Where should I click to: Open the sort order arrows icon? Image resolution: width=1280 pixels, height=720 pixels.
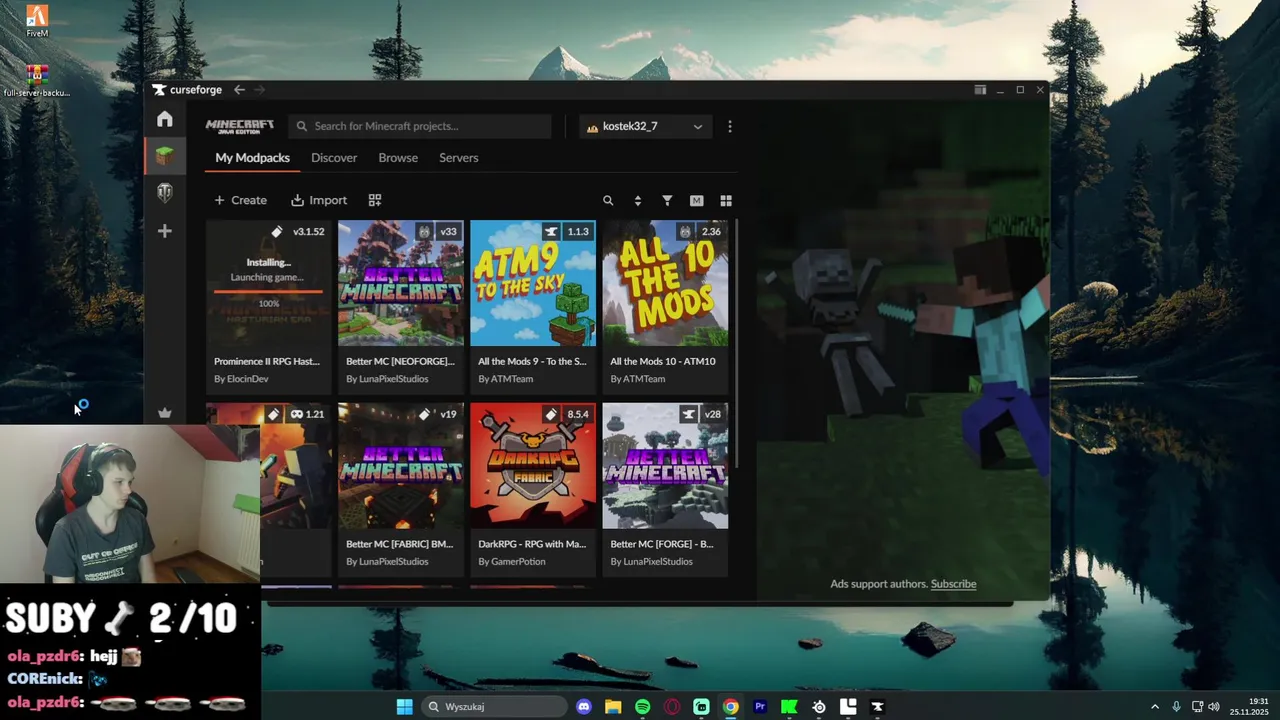(638, 200)
